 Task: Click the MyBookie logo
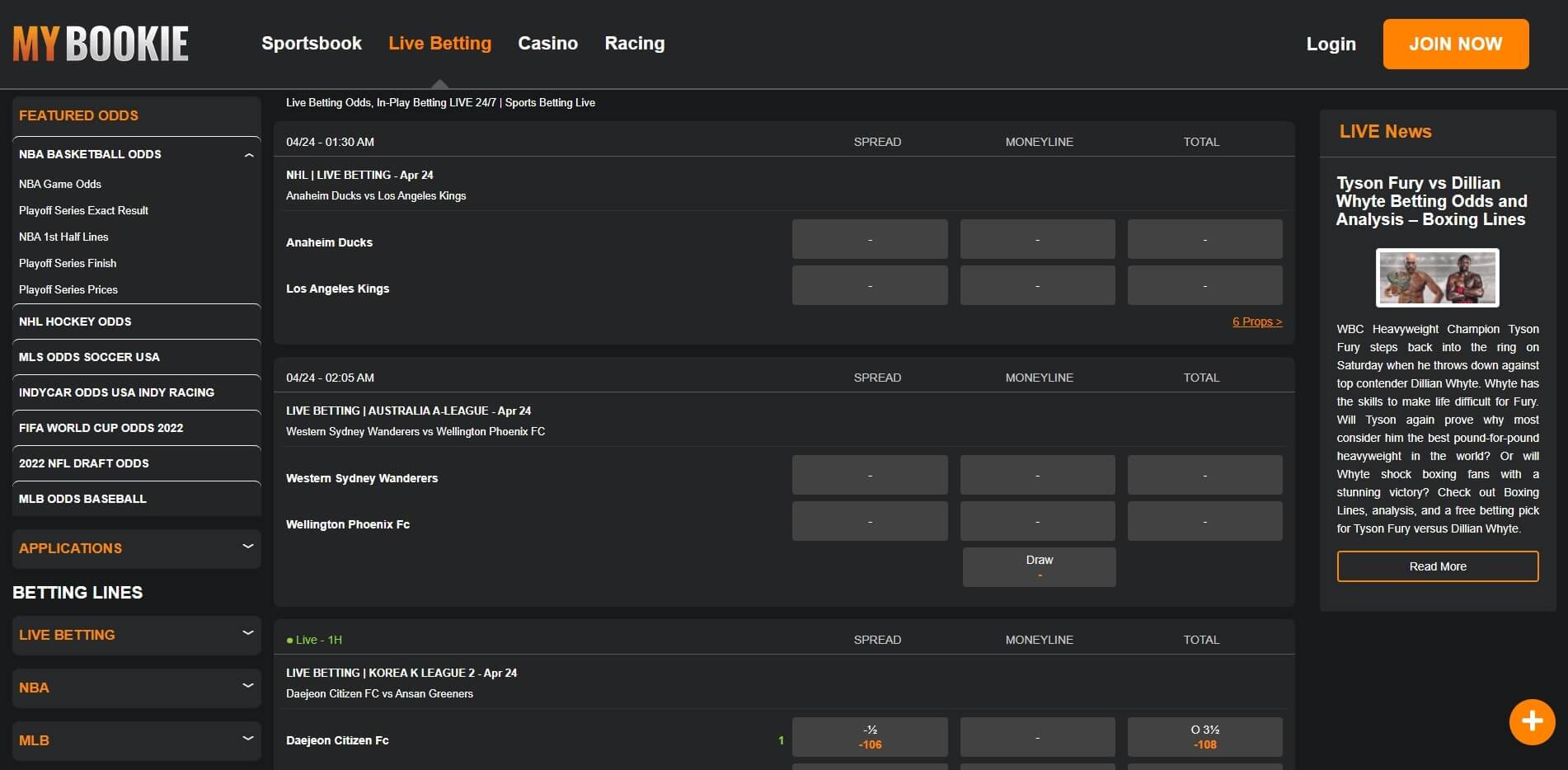pos(99,43)
